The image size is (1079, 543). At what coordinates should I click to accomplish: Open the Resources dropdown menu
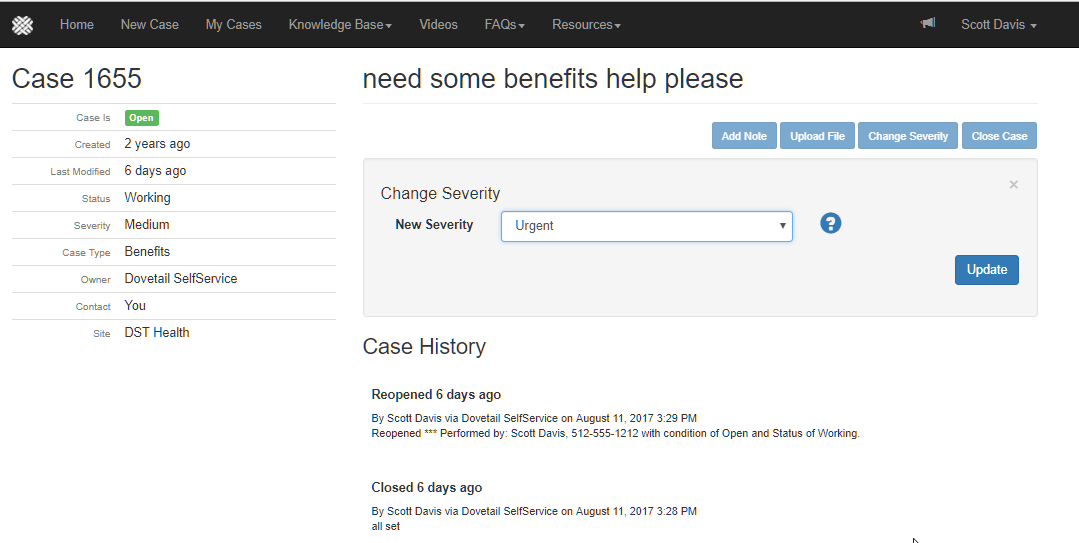[x=586, y=24]
